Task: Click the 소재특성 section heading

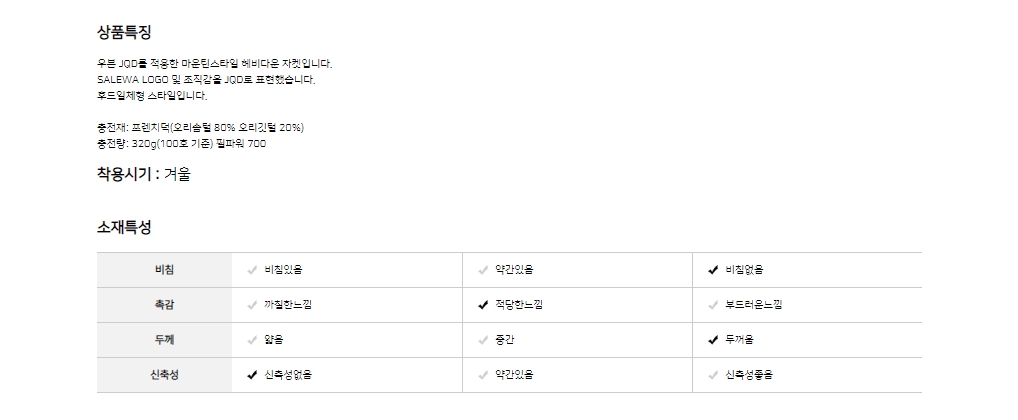Action: 124,227
